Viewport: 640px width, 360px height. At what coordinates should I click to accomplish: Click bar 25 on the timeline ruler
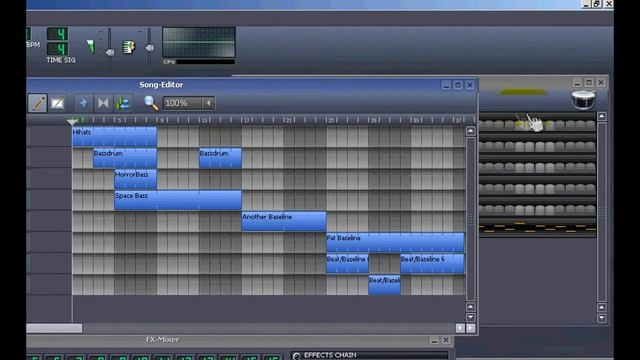(331, 120)
